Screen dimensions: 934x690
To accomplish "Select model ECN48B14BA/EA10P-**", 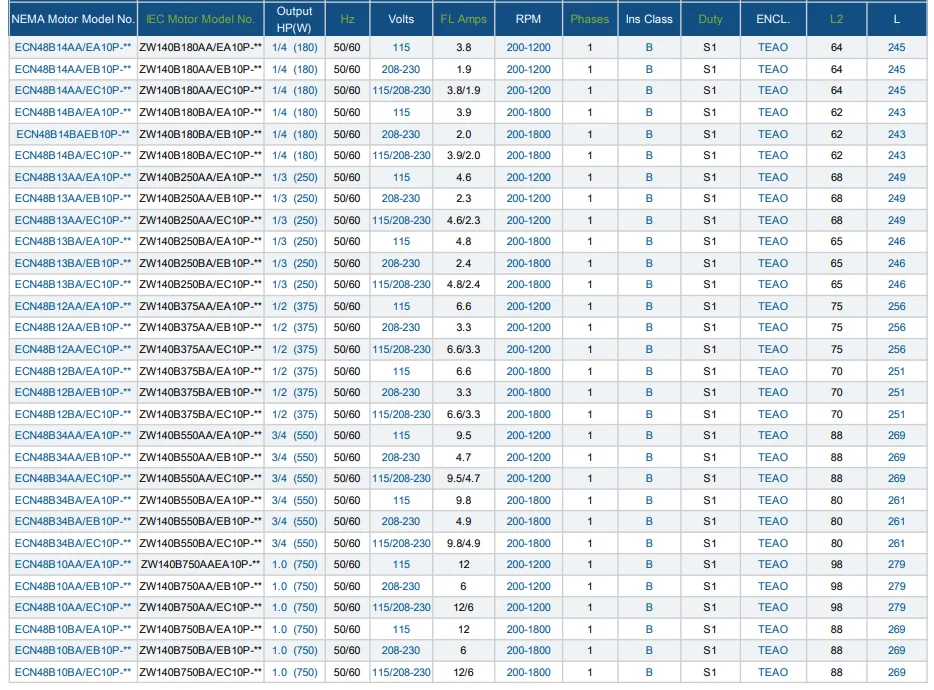I will click(x=73, y=112).
